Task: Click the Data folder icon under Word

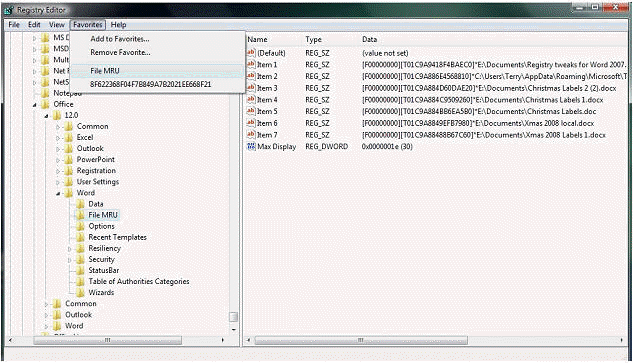Action: pos(80,204)
